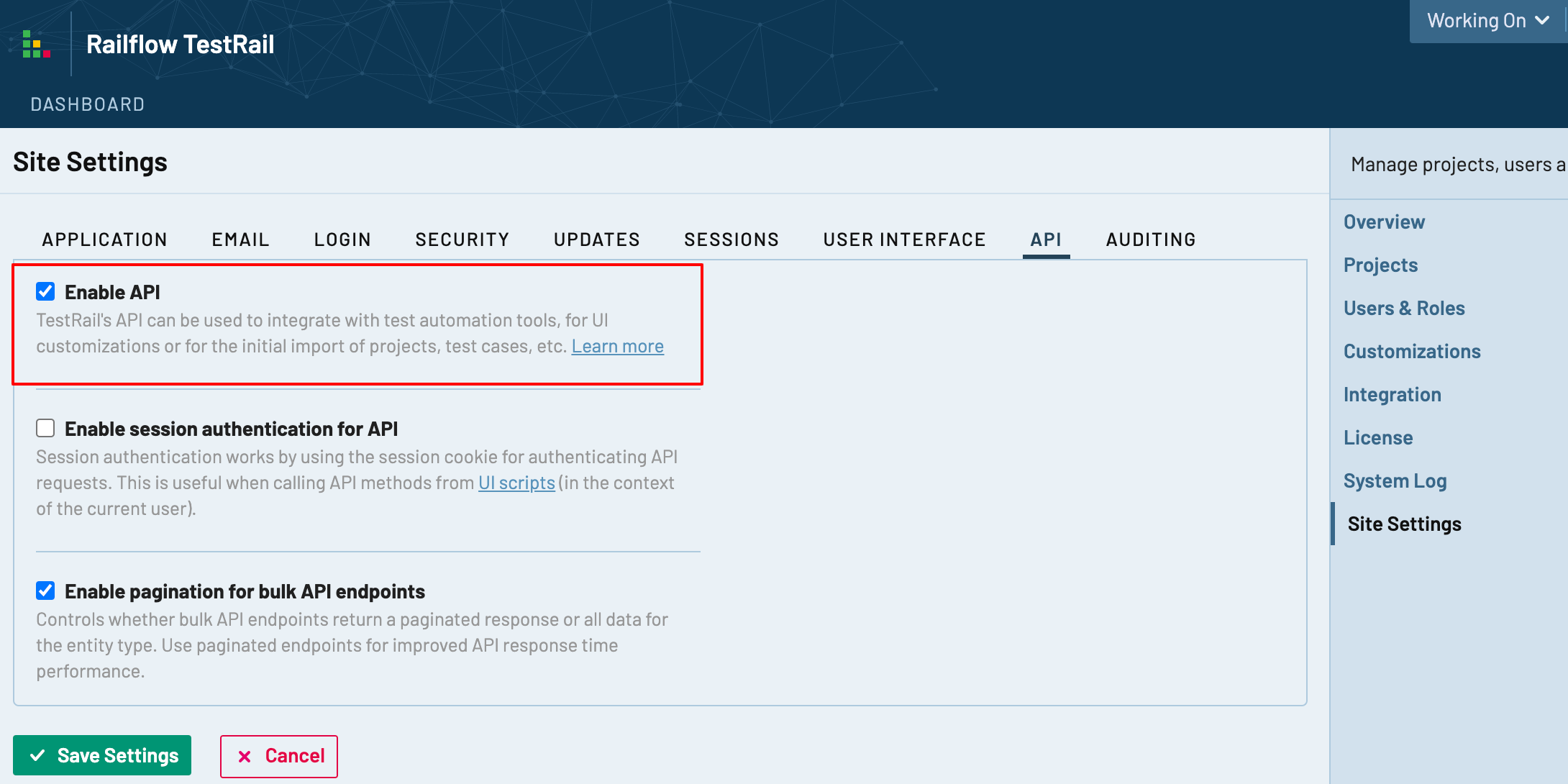Click the red X icon on Cancel
The image size is (1568, 784).
[245, 757]
